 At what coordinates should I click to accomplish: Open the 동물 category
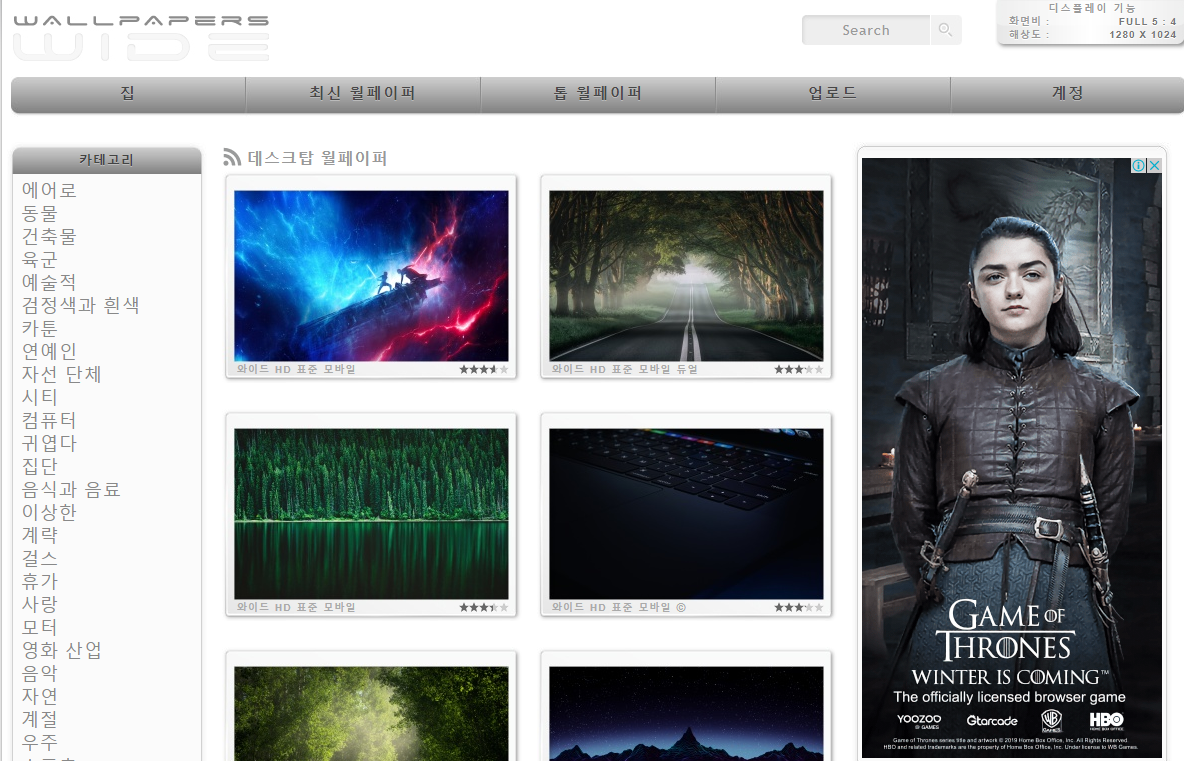tap(40, 214)
